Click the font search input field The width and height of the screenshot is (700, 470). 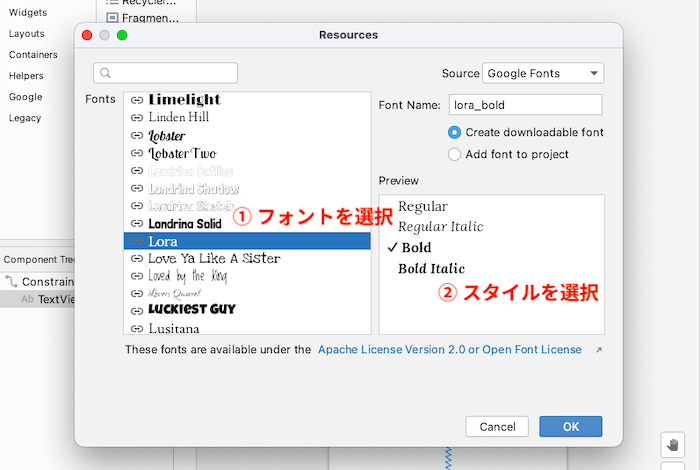tap(165, 73)
